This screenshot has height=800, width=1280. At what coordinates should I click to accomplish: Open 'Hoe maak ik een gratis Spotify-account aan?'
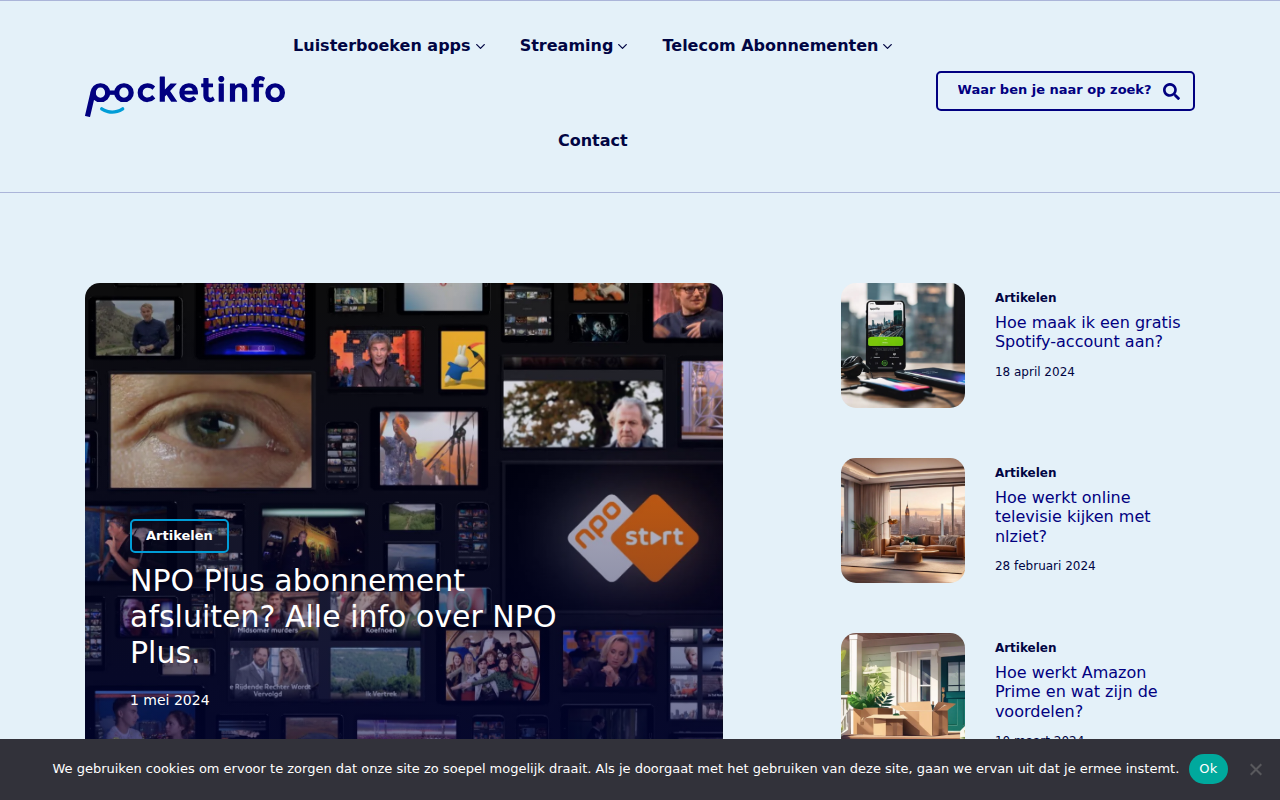coord(1088,332)
